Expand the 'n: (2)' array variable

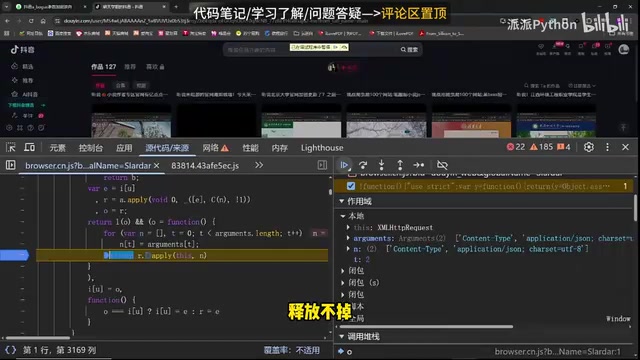348,249
